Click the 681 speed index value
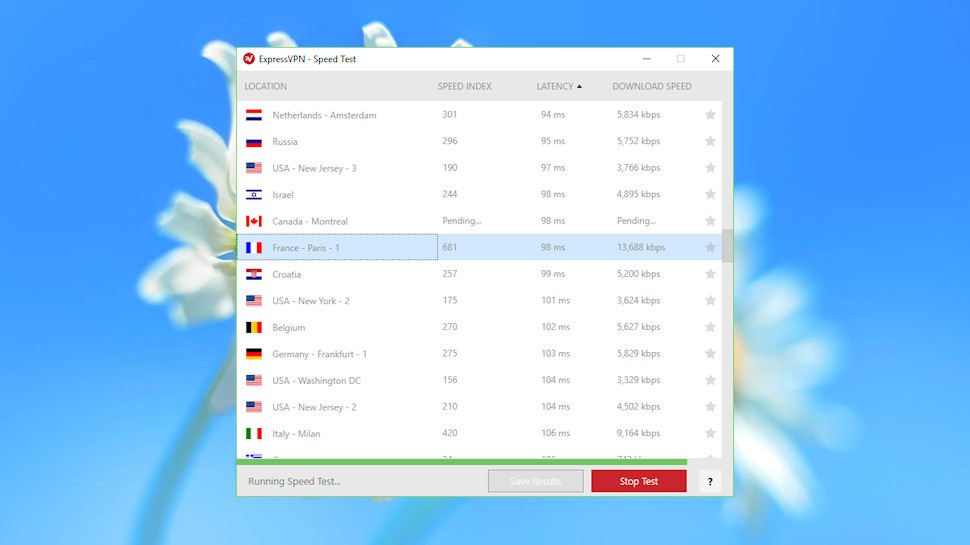 pyautogui.click(x=450, y=247)
